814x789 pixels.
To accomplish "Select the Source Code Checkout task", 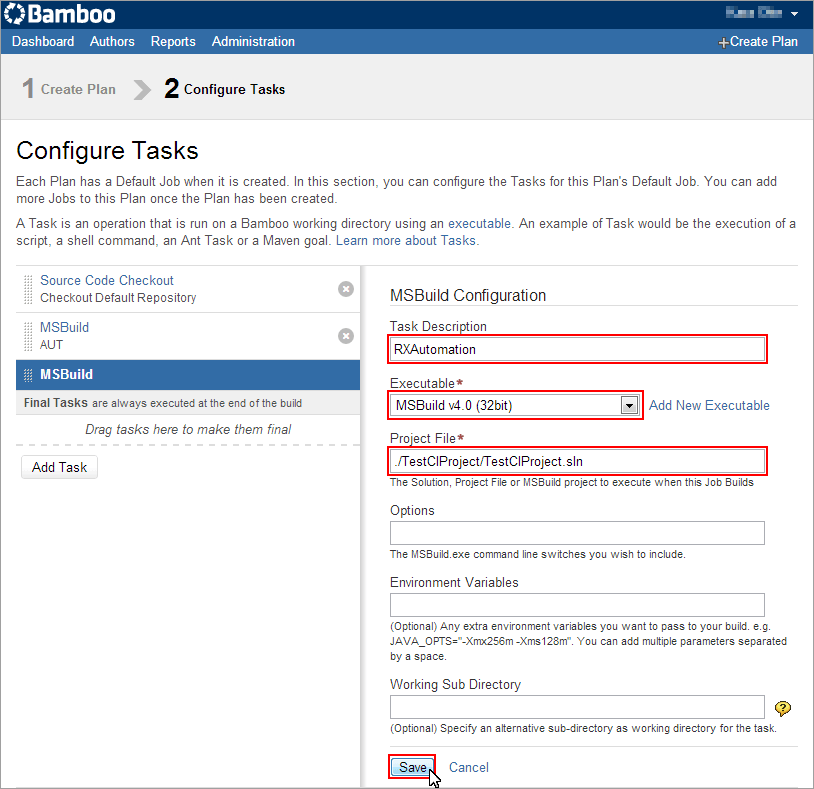I will (187, 289).
